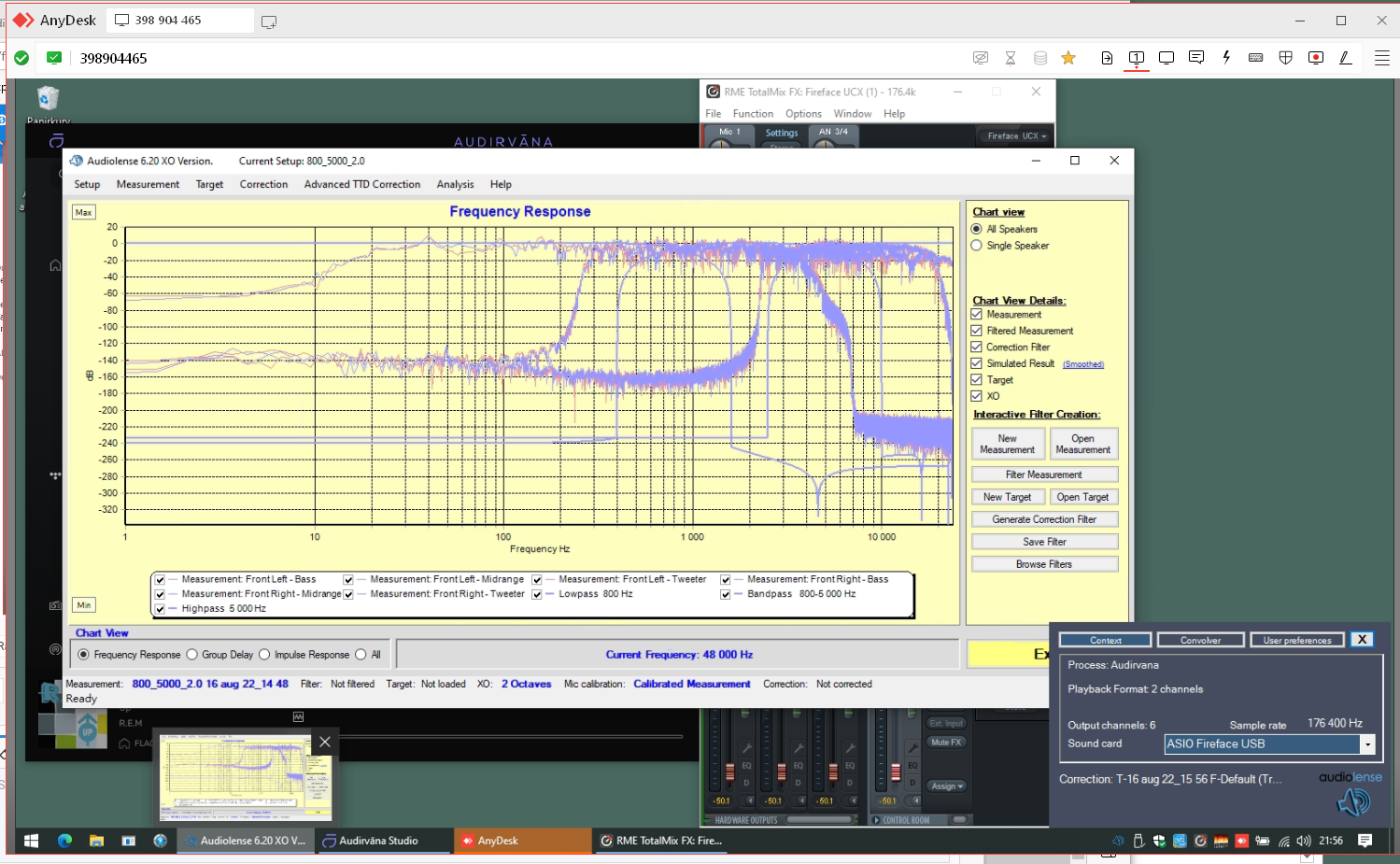This screenshot has height=864, width=1400.
Task: Click AnyDesk lightning actions icon
Action: [x=1226, y=58]
